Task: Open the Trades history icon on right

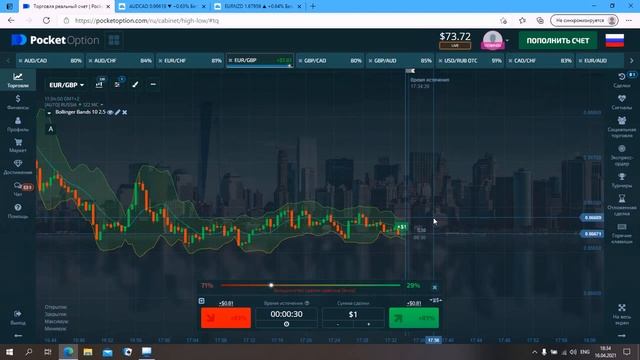Action: pyautogui.click(x=622, y=80)
